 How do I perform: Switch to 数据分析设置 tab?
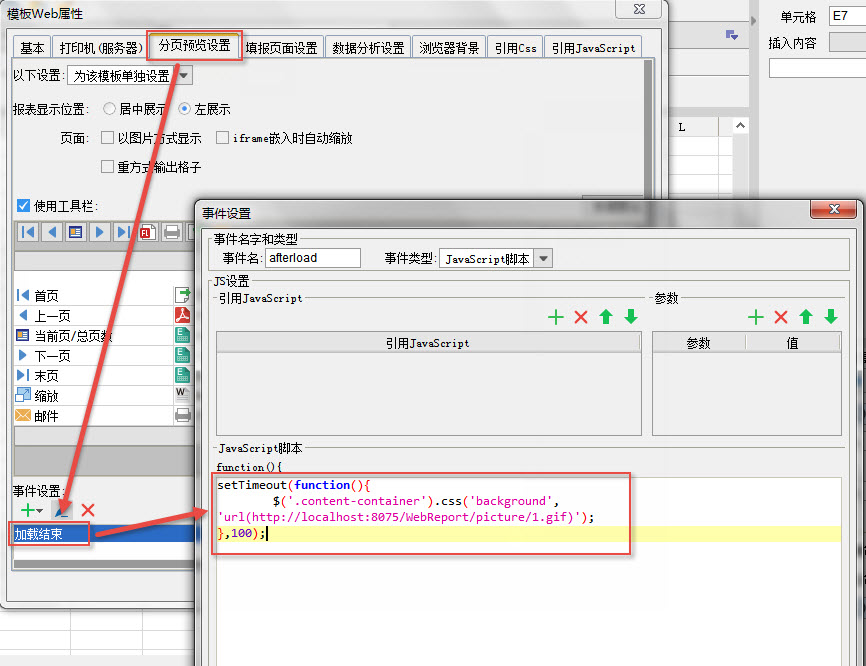pos(368,48)
